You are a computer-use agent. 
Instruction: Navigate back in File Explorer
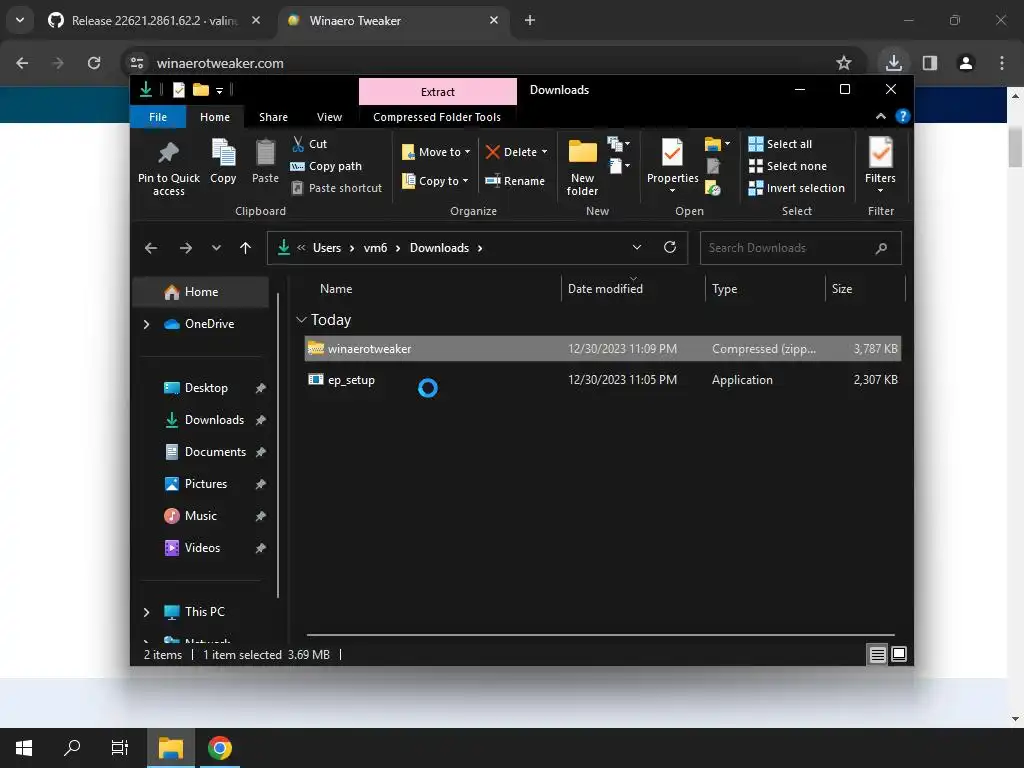tap(151, 248)
